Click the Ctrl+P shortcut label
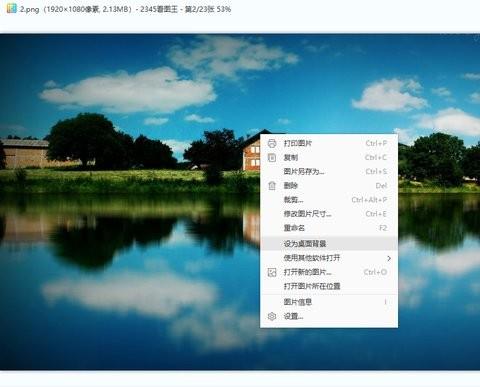Image resolution: width=480 pixels, height=387 pixels. click(x=376, y=143)
